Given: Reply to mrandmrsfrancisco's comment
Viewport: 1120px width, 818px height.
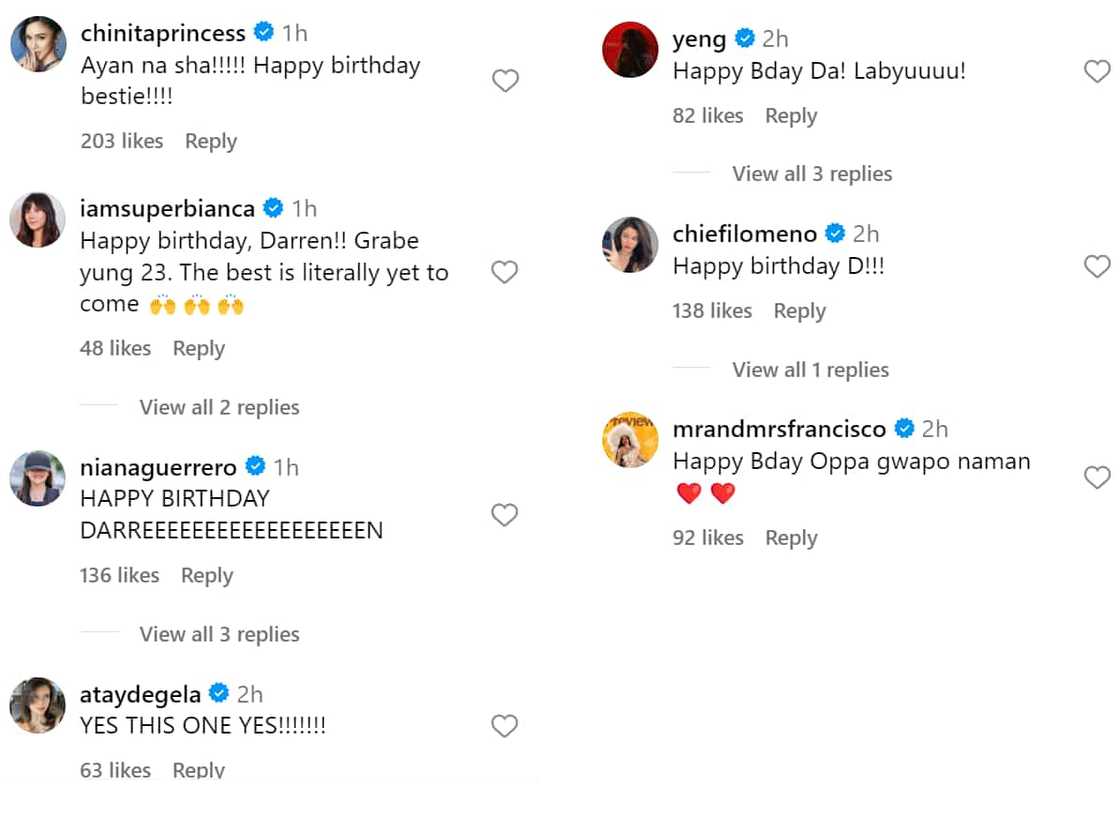Looking at the screenshot, I should (791, 538).
